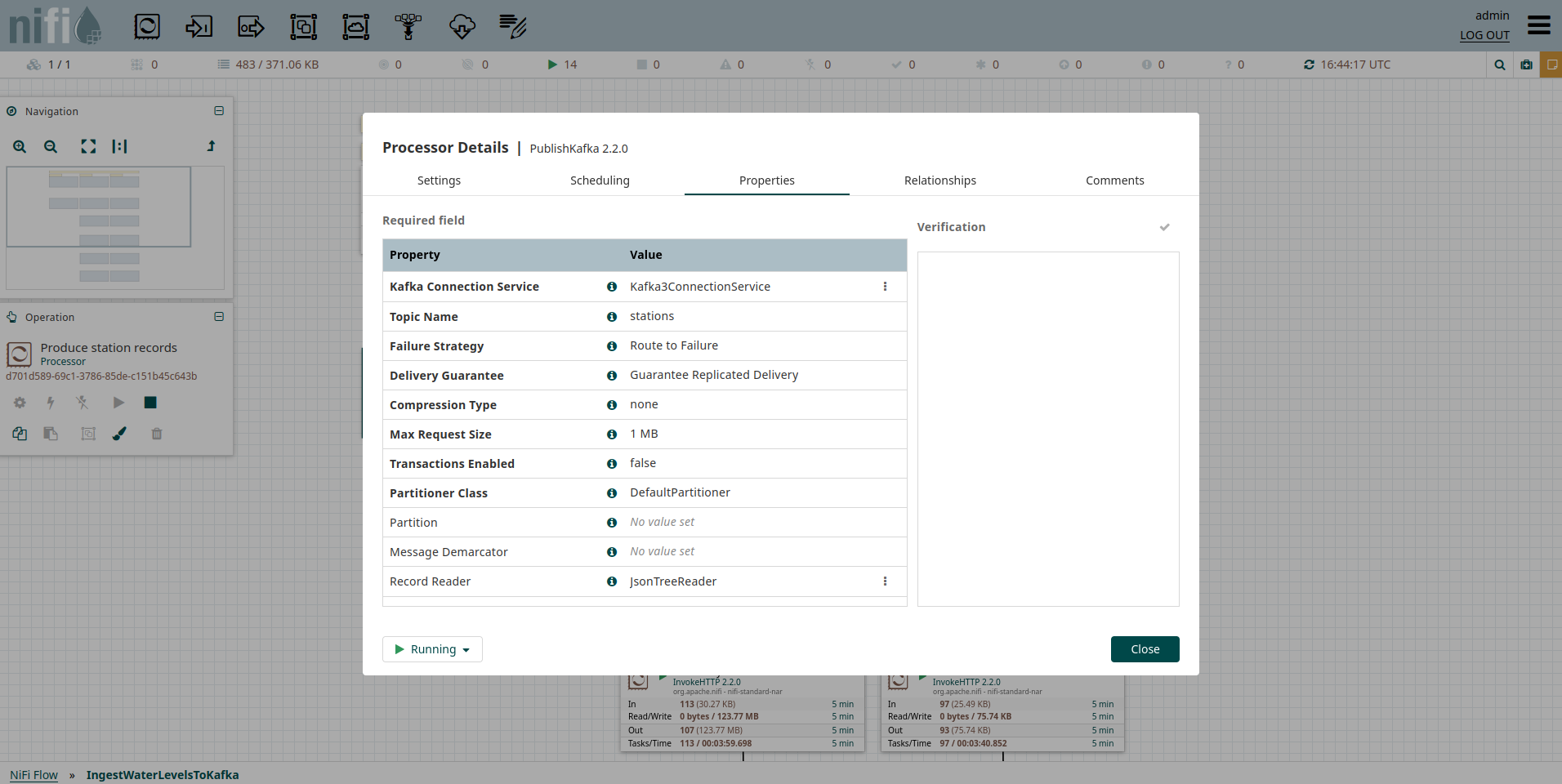
Task: Click the Input Port toolbar icon
Action: click(199, 27)
